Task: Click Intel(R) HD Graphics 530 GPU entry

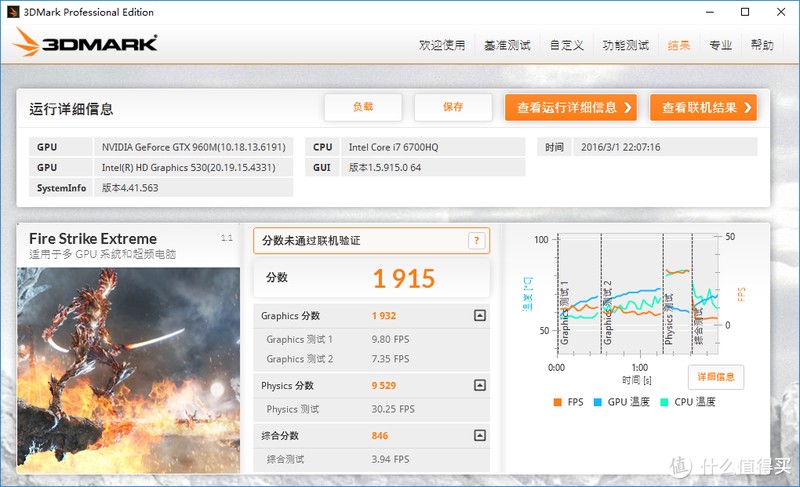Action: 193,167
